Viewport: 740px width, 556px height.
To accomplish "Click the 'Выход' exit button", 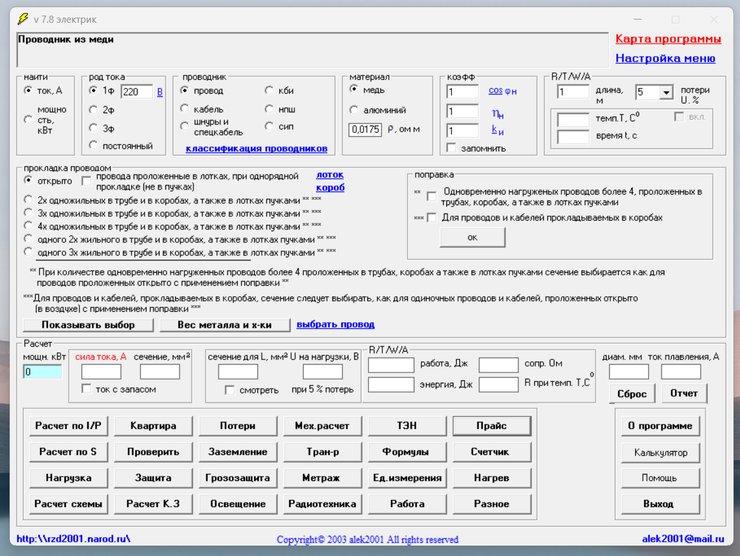I will click(x=660, y=504).
